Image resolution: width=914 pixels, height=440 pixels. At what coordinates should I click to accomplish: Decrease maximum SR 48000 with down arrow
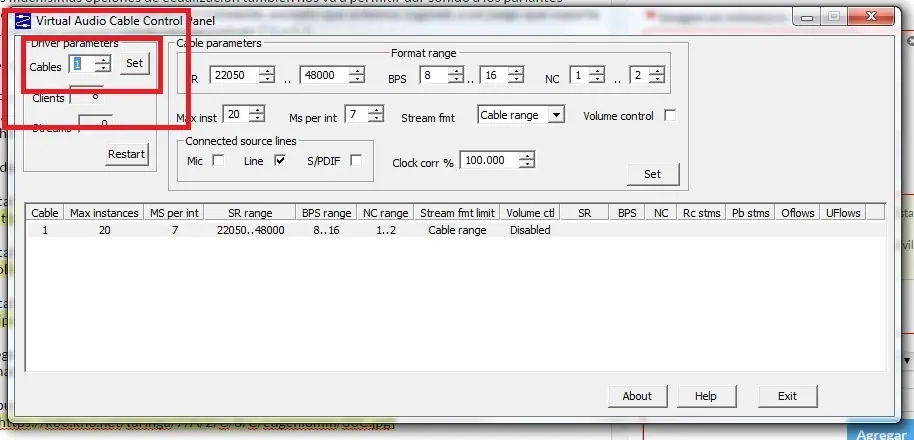click(357, 79)
